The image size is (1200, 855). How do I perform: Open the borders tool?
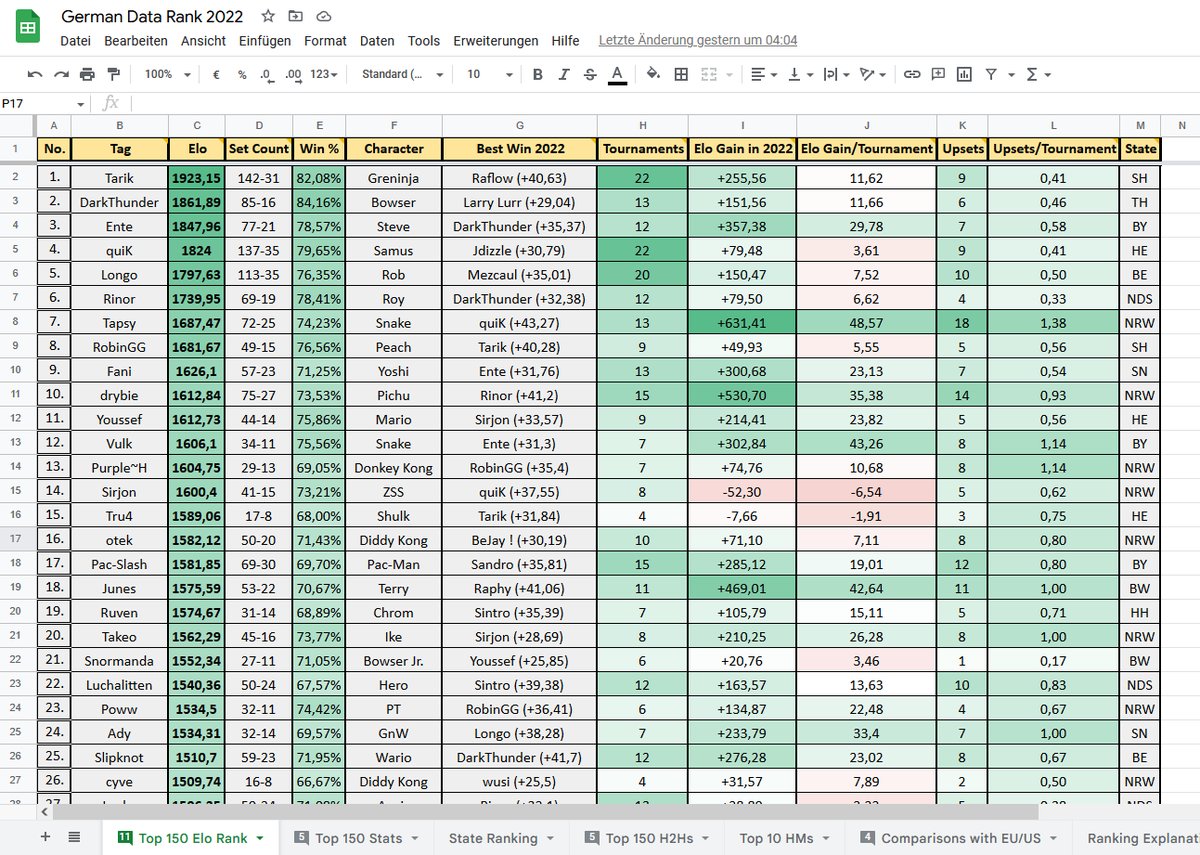click(x=682, y=74)
